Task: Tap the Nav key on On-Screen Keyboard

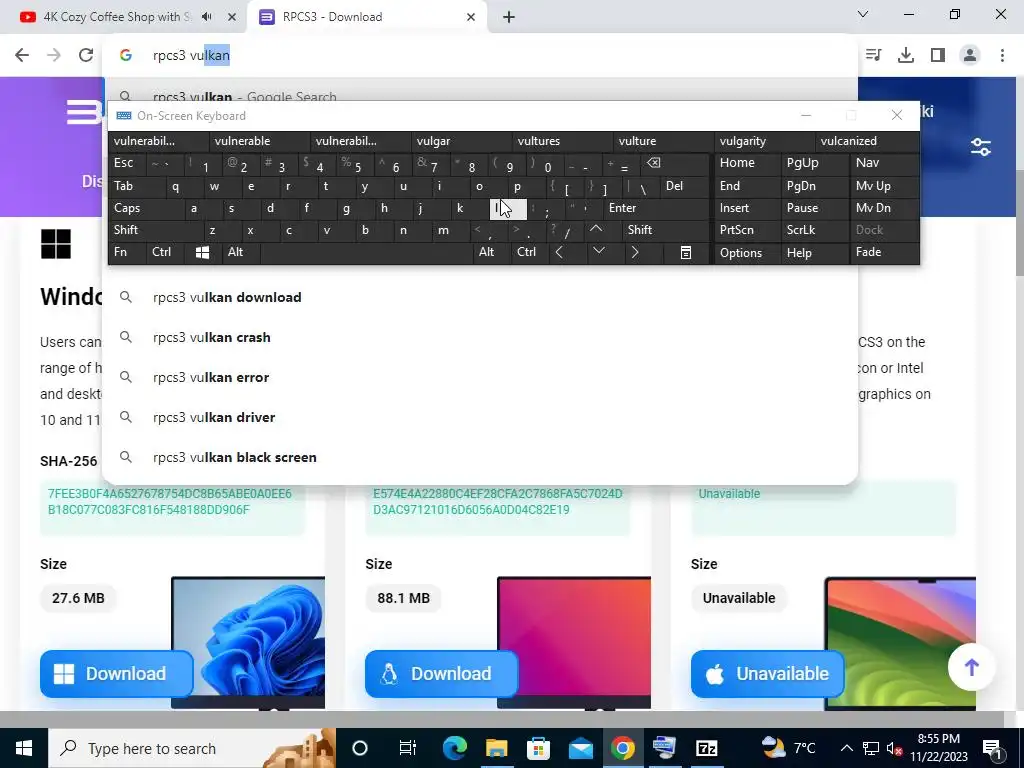Action: point(884,163)
